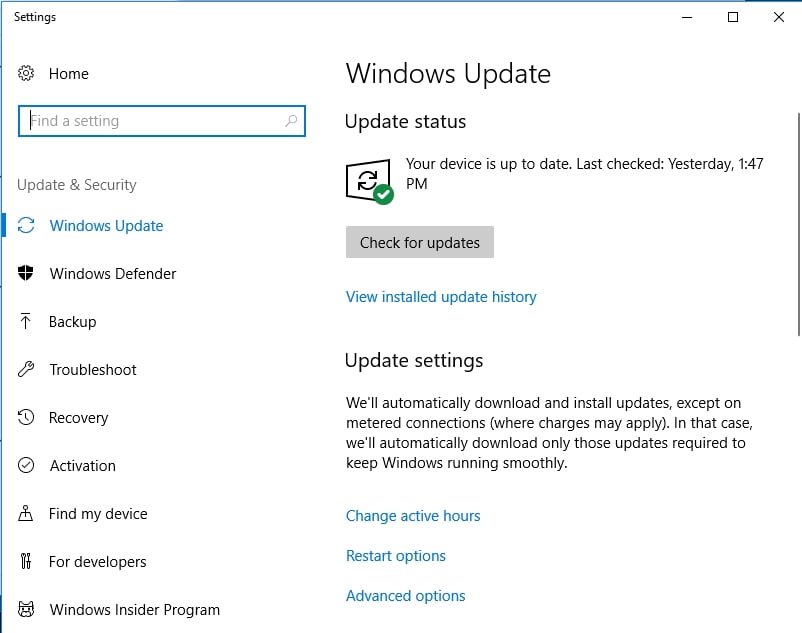Click the Update settings heading
Screen dimensions: 802x633
414,360
